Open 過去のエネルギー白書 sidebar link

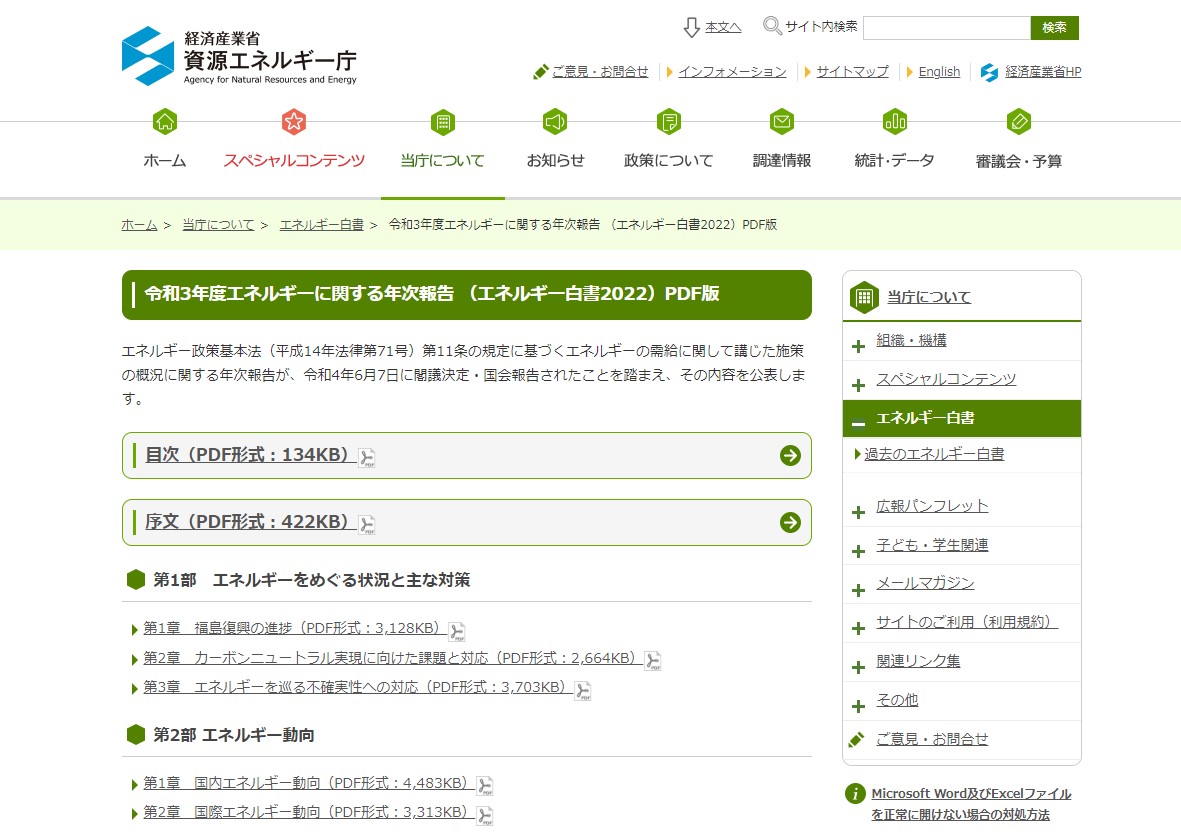coord(934,454)
